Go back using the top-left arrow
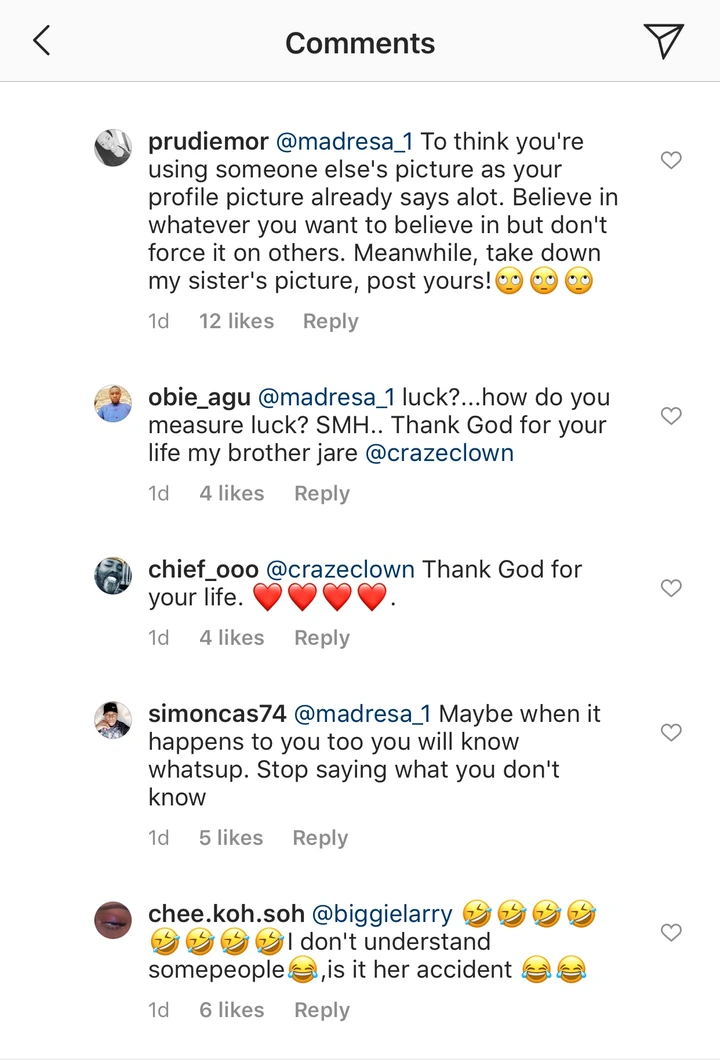Viewport: 720px width, 1060px height. click(41, 41)
